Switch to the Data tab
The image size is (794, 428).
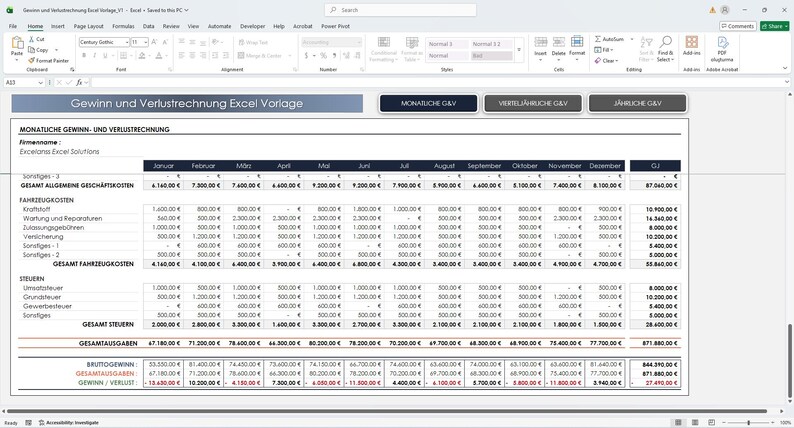148,26
